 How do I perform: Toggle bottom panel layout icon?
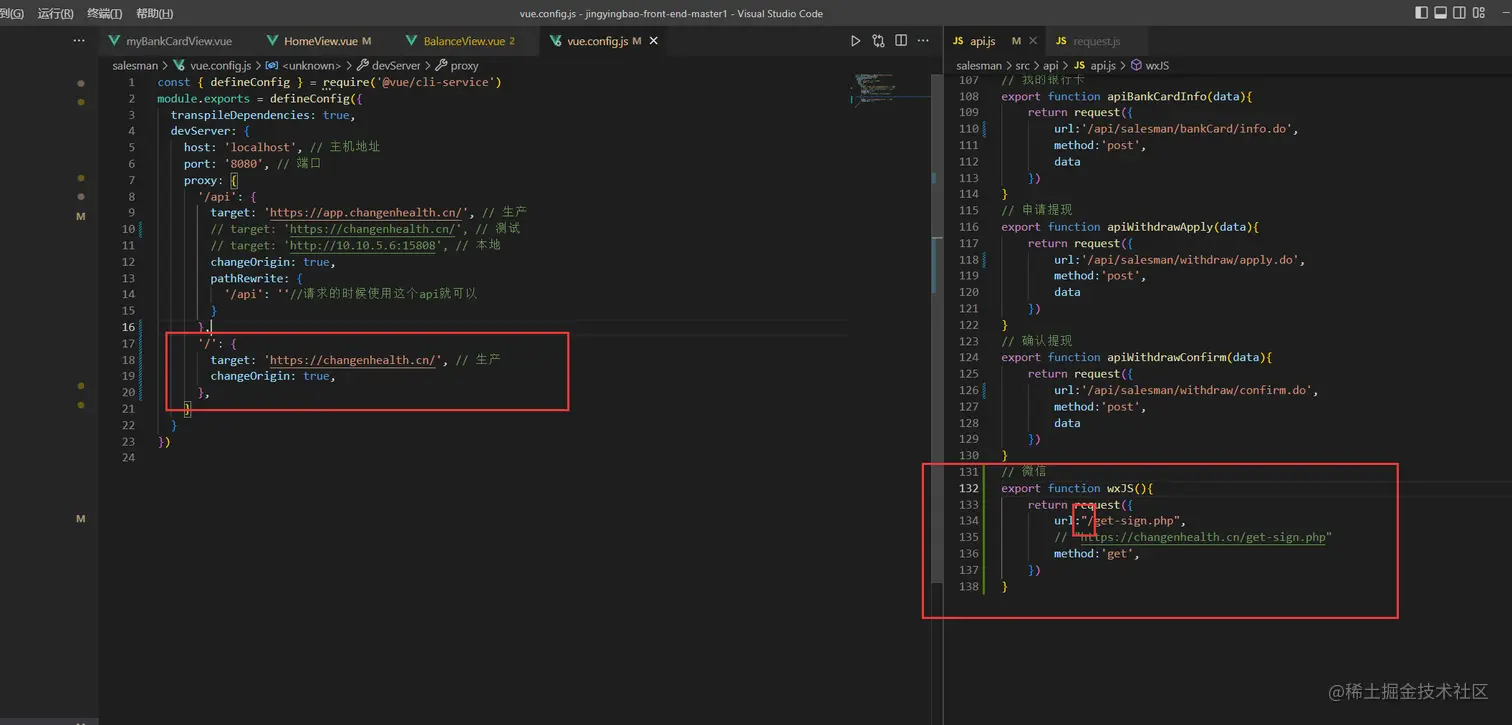click(x=1441, y=13)
